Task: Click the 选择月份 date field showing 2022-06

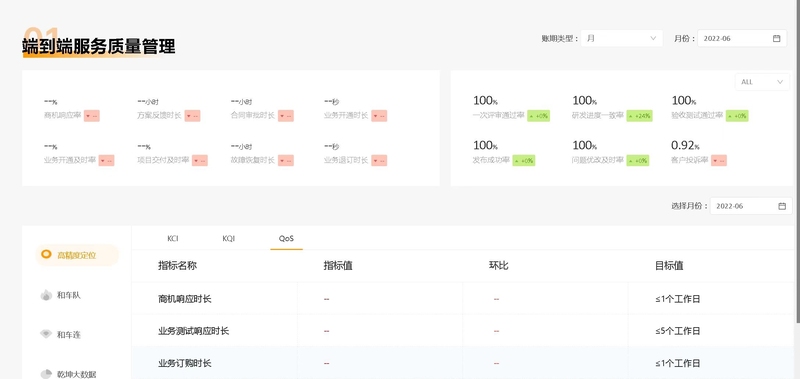Action: [751, 206]
